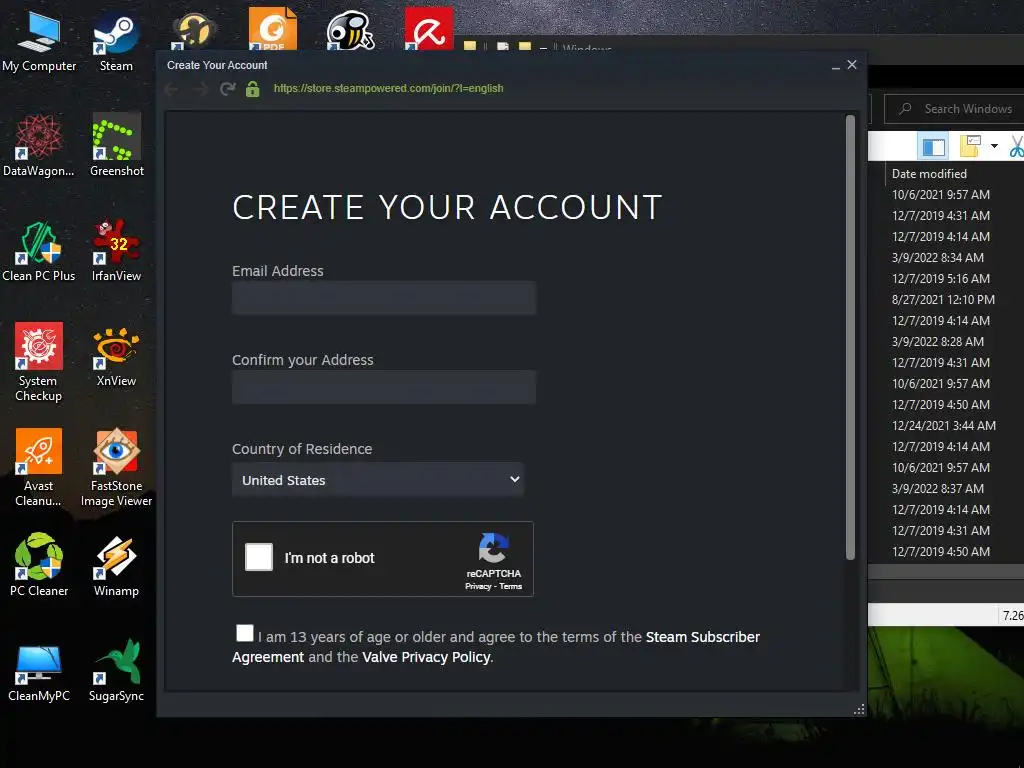Open PC Cleaner desktop shortcut
This screenshot has width=1024, height=768.
click(39, 566)
